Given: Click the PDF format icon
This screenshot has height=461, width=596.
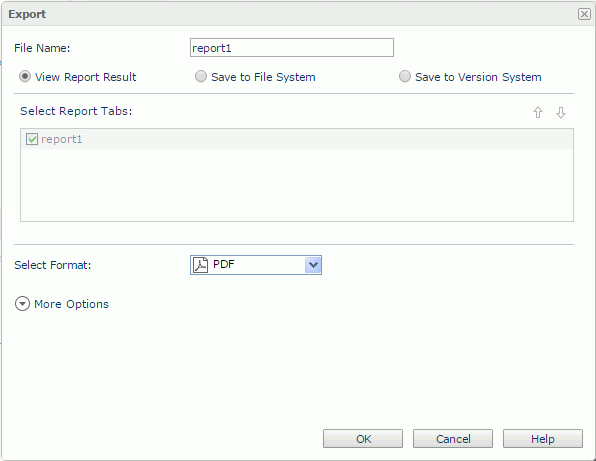Looking at the screenshot, I should (200, 265).
